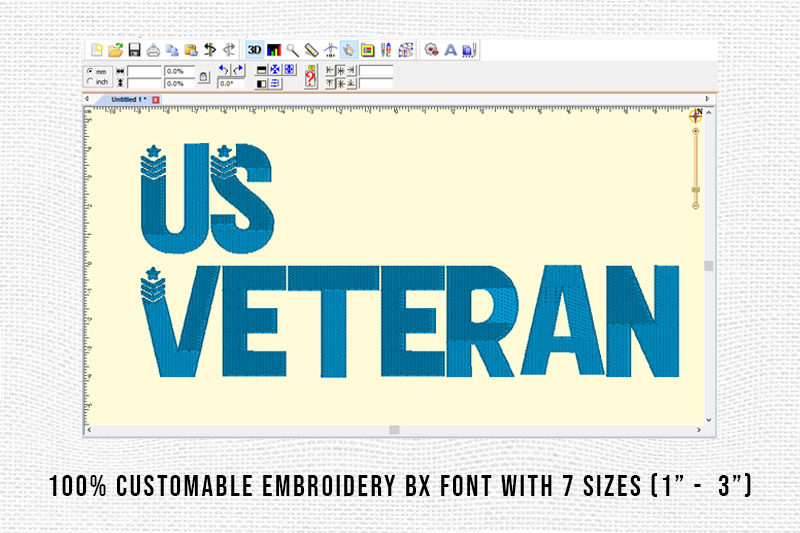Click the stitch simulator needle icon
The height and width of the screenshot is (533, 800).
tap(331, 50)
